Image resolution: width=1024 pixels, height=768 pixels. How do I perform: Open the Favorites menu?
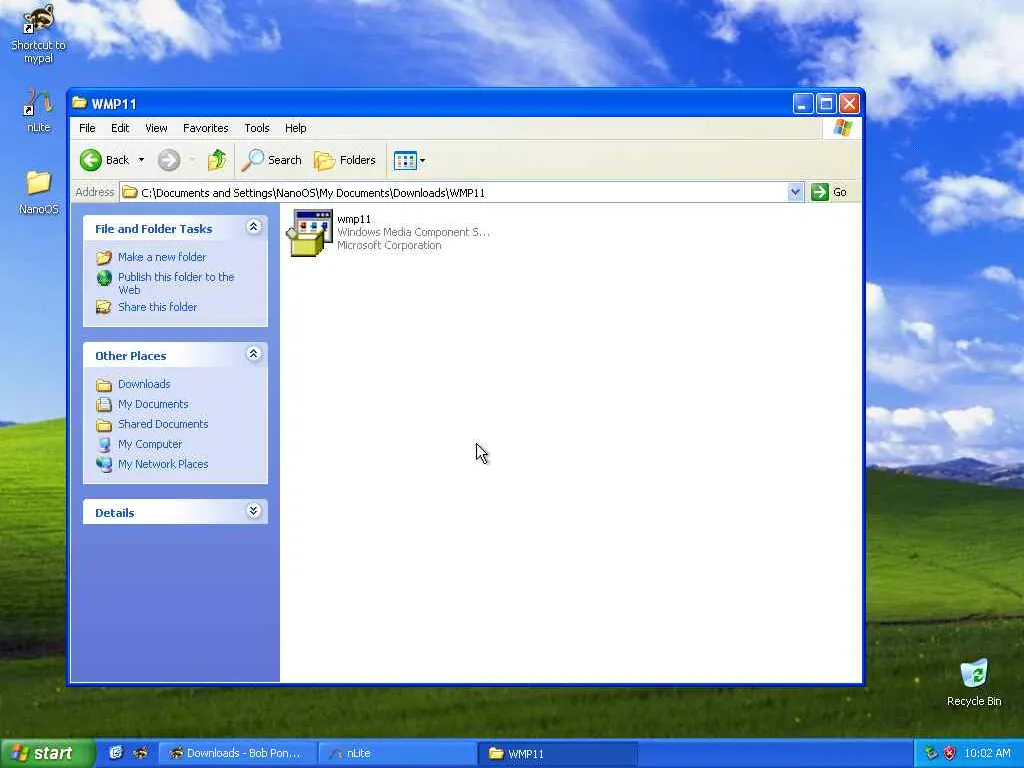point(206,128)
